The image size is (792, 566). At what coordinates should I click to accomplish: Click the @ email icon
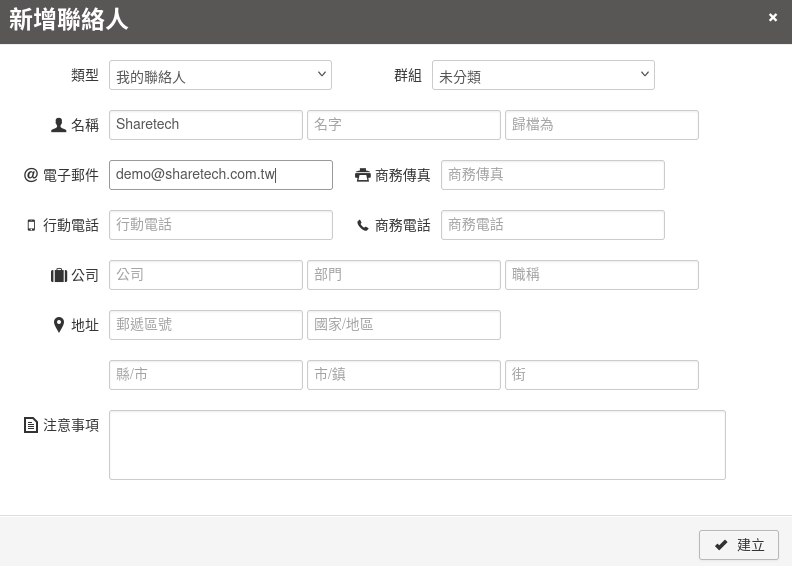pos(31,175)
